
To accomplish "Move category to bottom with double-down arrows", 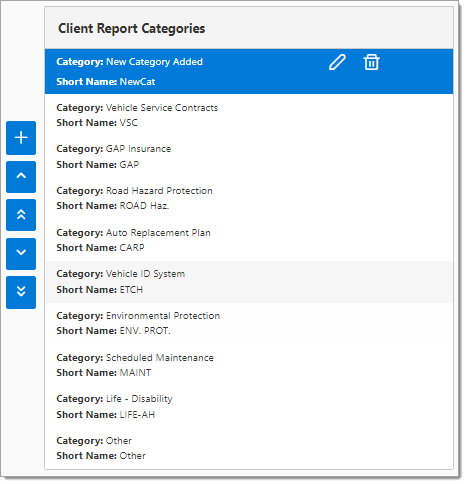I will pyautogui.click(x=21, y=292).
